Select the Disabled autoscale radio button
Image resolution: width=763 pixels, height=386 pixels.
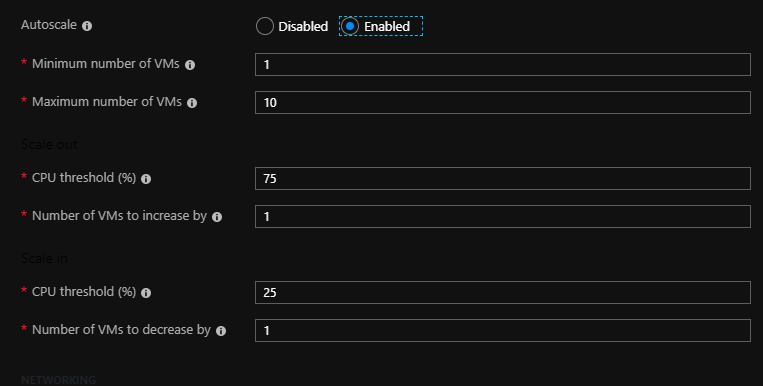(x=265, y=26)
